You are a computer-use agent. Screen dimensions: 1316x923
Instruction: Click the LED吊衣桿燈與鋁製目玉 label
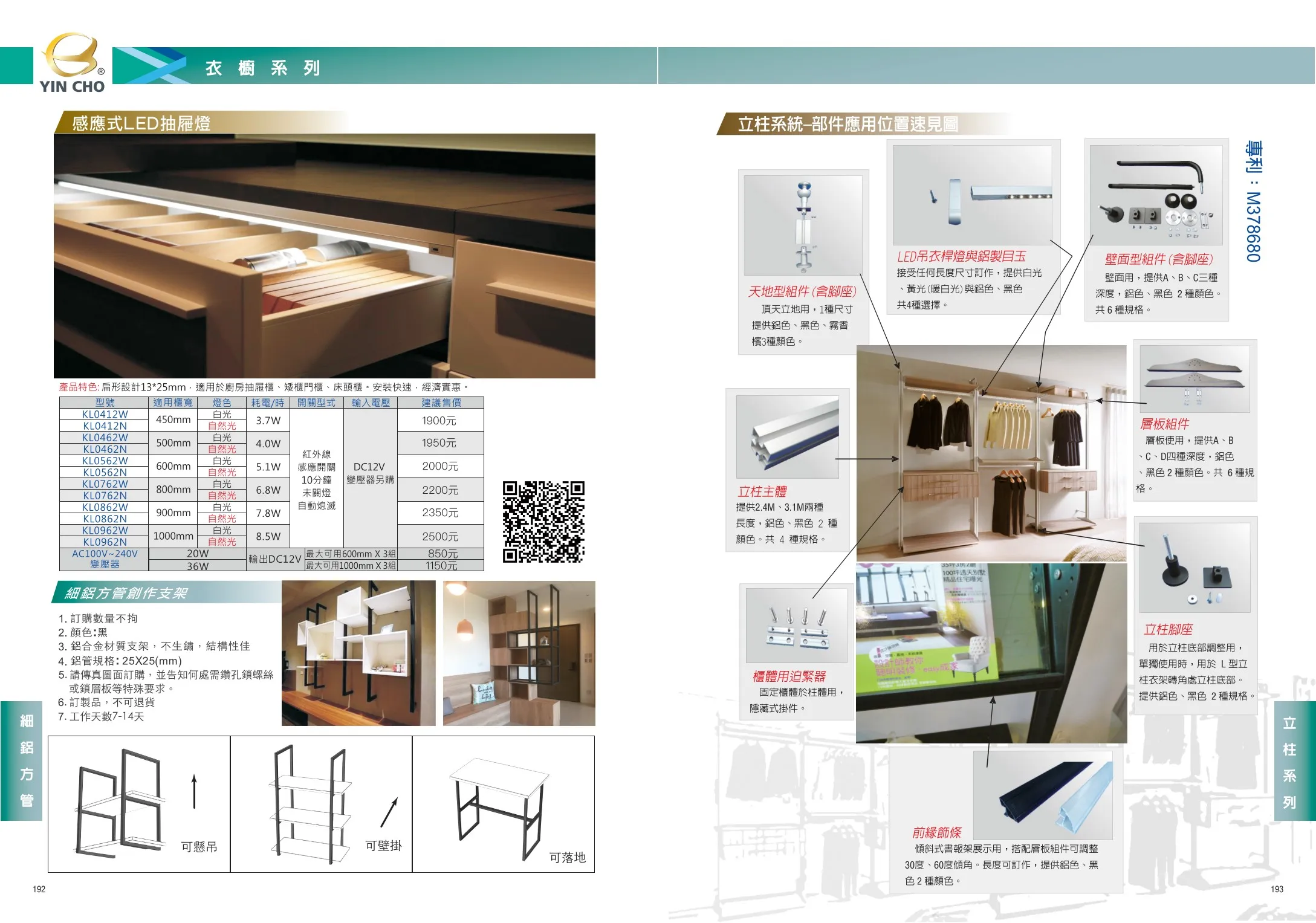pyautogui.click(x=961, y=257)
